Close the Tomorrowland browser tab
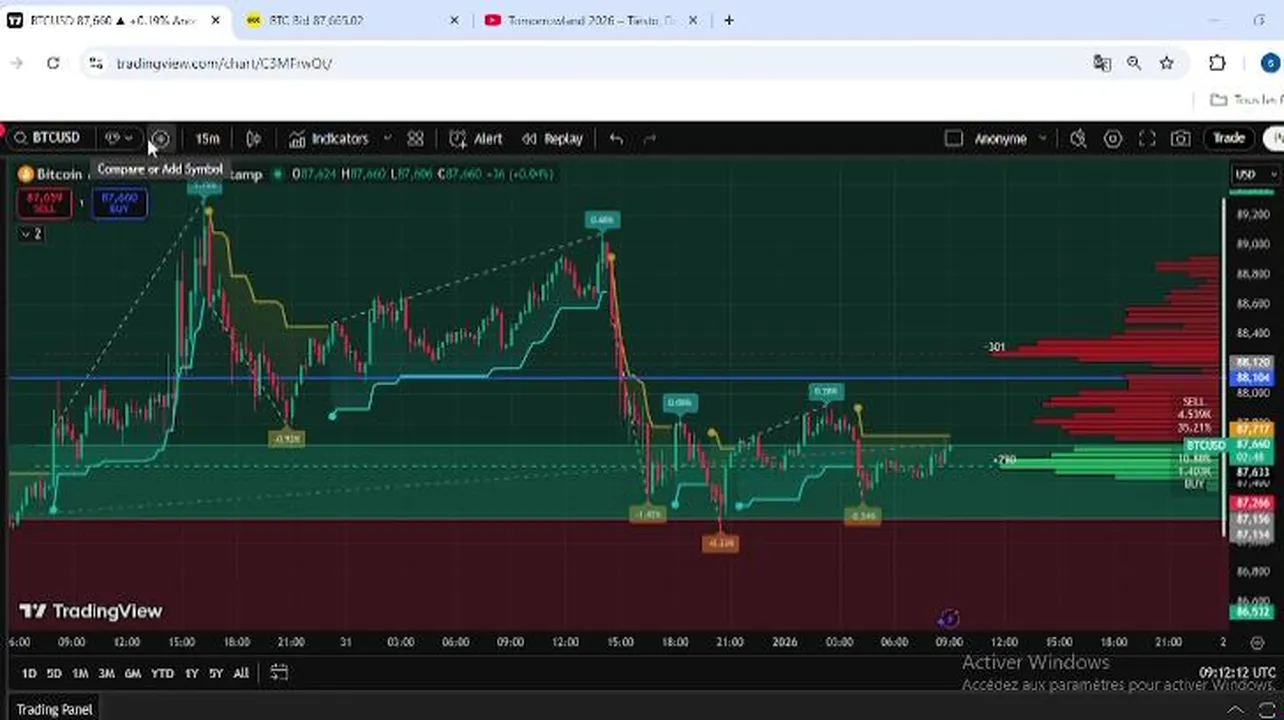Image resolution: width=1284 pixels, height=720 pixels. click(694, 20)
